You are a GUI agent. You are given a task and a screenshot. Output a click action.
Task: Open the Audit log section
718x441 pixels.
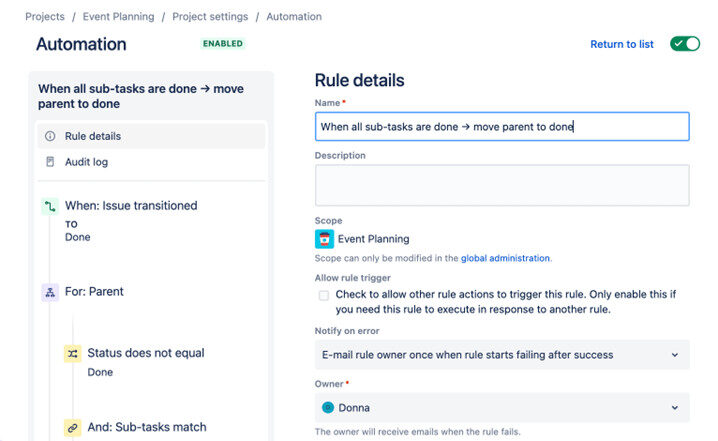(86, 162)
